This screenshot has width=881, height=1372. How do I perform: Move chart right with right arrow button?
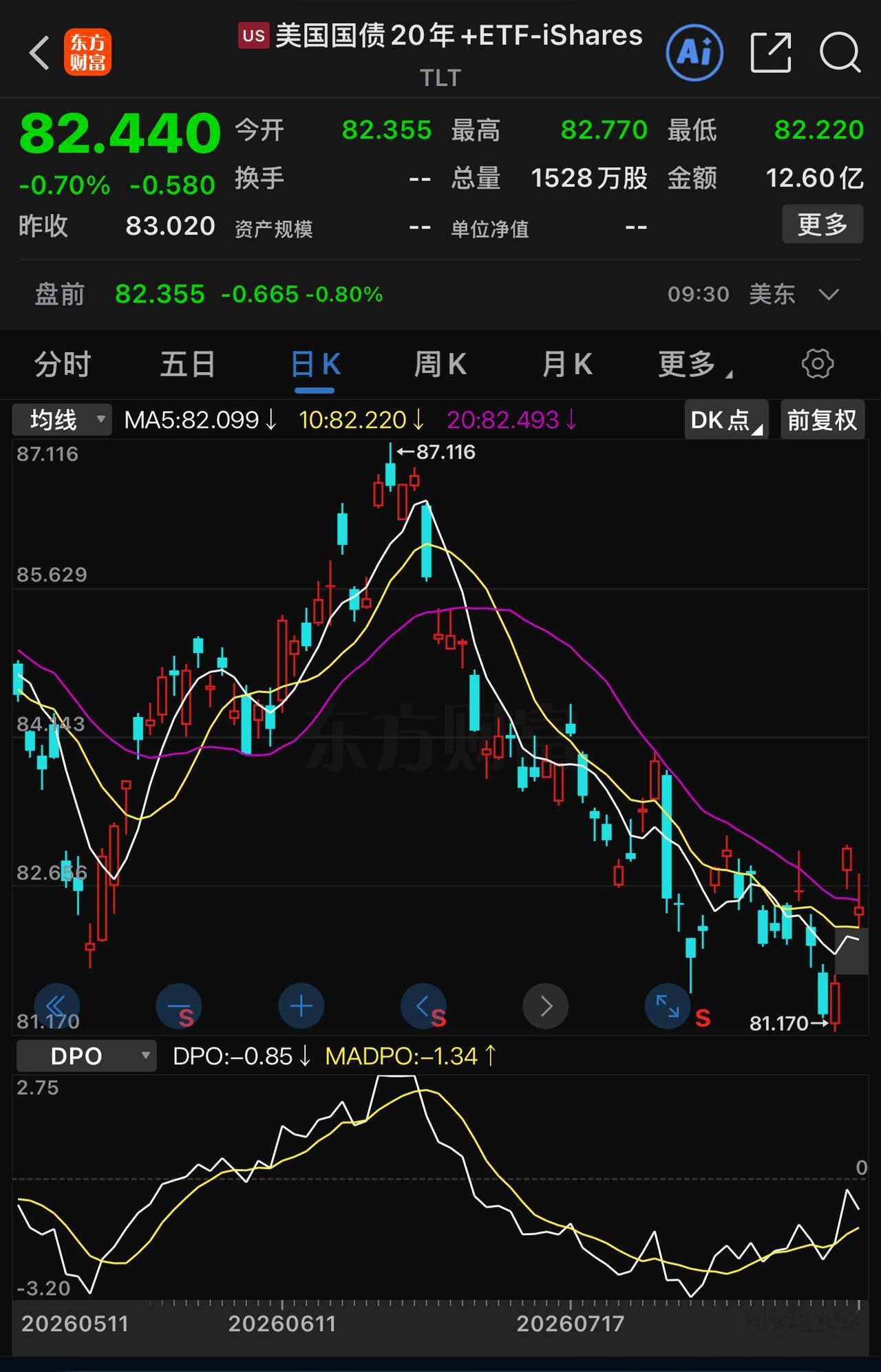pos(546,1006)
